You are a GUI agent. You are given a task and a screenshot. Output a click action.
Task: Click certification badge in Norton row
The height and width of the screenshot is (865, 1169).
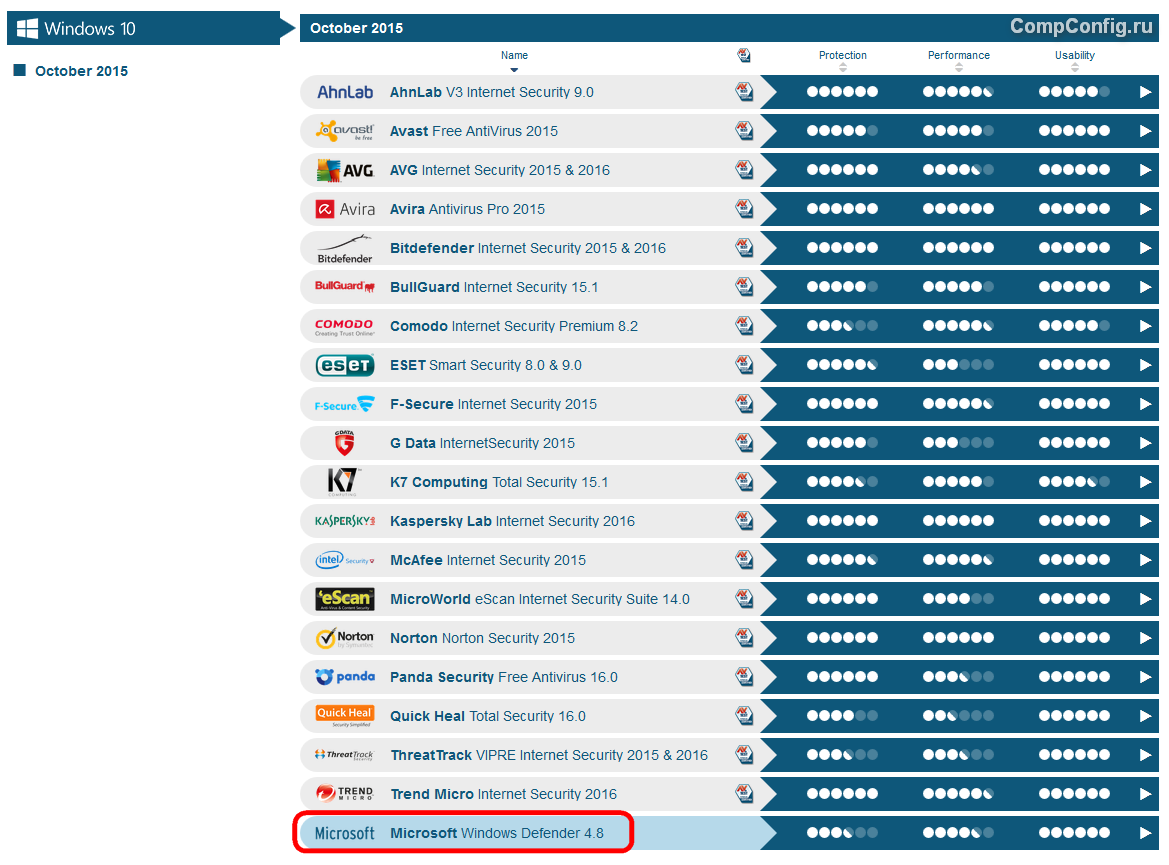(x=744, y=638)
